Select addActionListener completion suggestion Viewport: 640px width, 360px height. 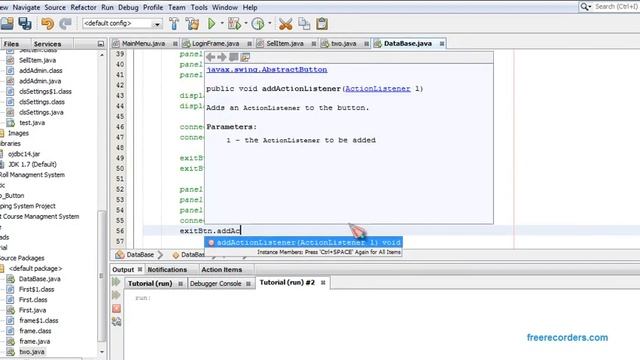coord(304,242)
